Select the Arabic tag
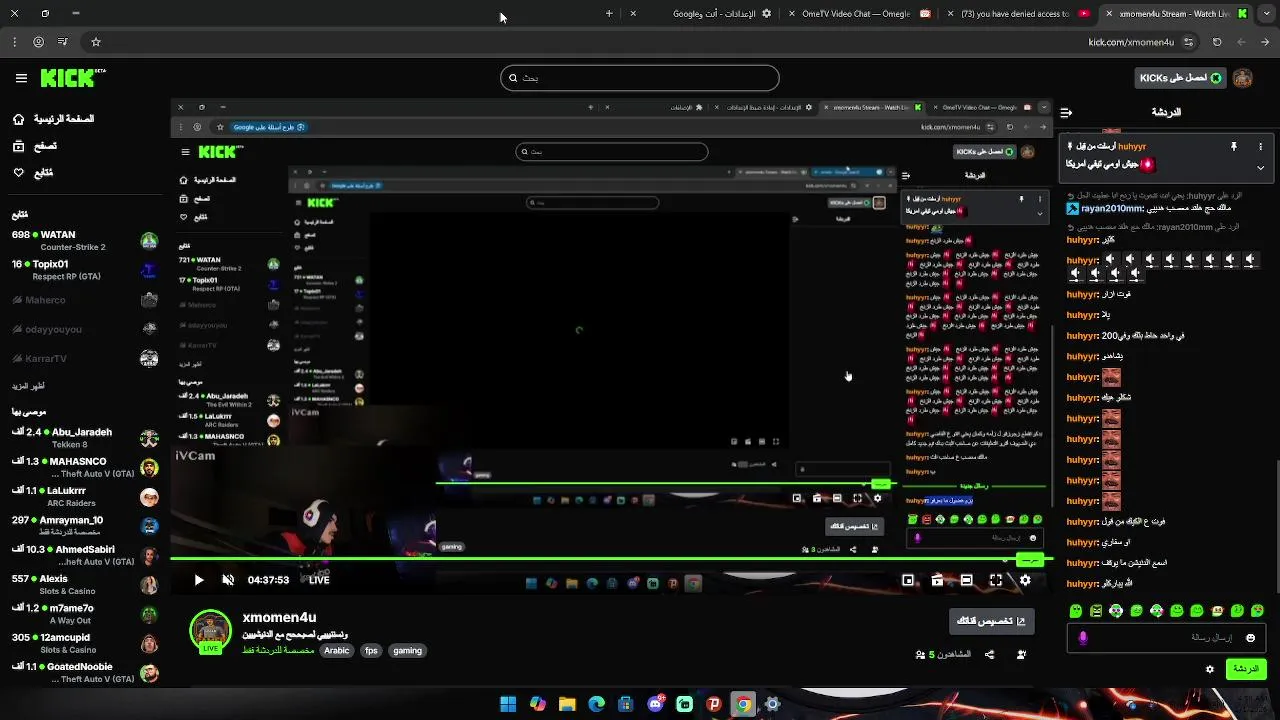Viewport: 1280px width, 720px height. (337, 651)
